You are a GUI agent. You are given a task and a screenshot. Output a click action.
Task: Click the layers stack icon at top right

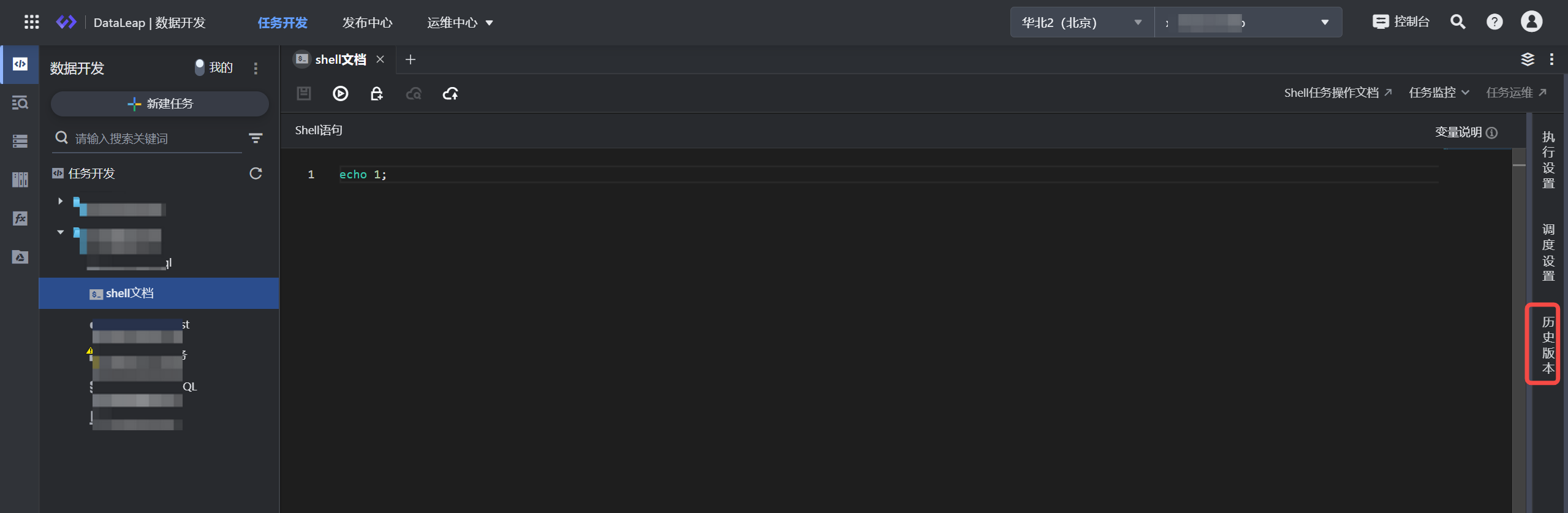click(1528, 59)
